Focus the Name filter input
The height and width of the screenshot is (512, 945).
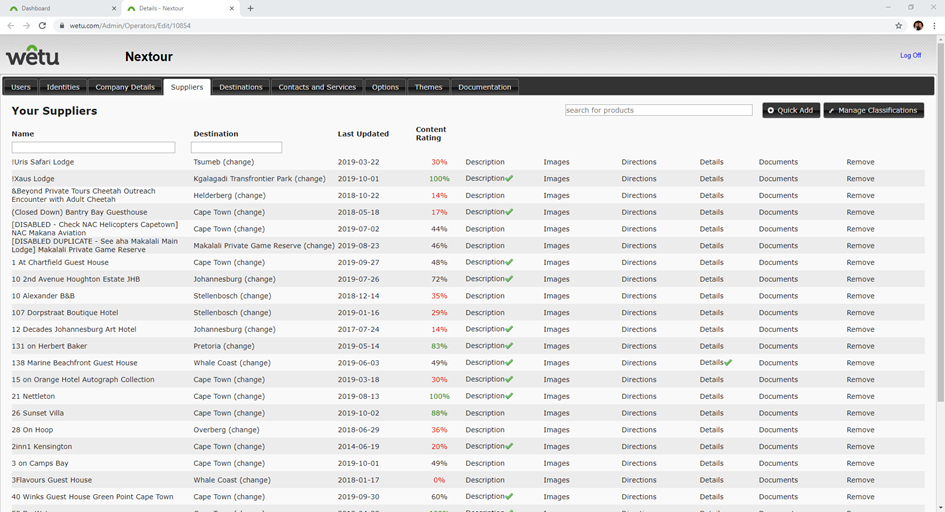pos(93,147)
